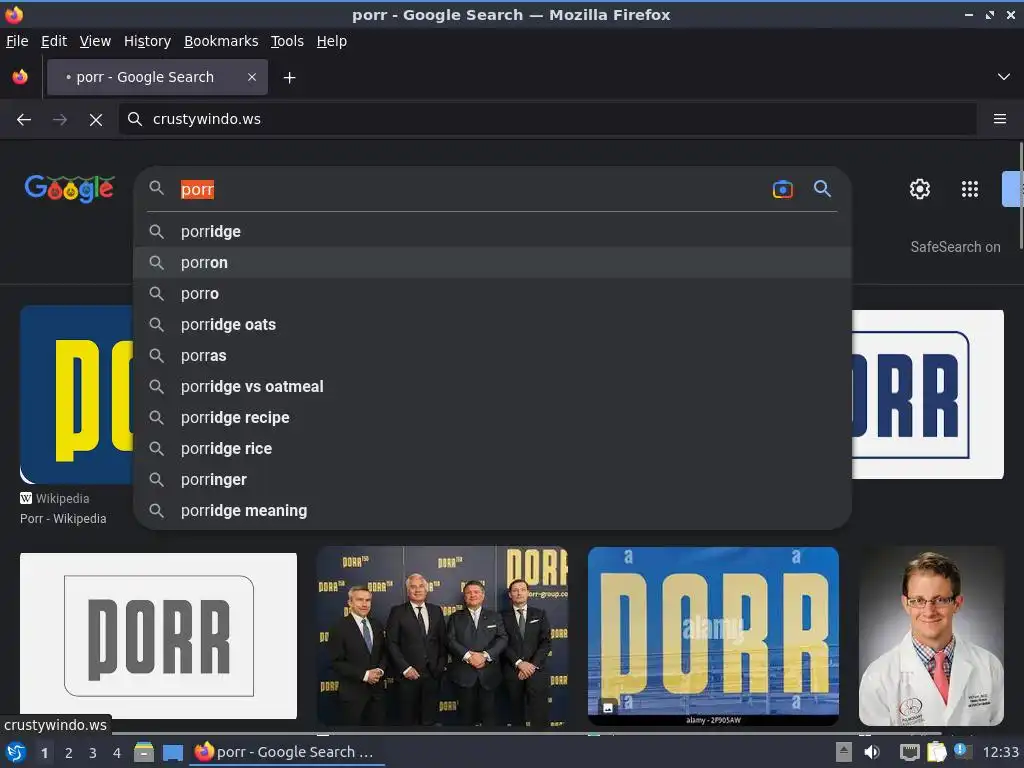Viewport: 1024px width, 768px height.
Task: Open the Edit menu
Action: pos(54,41)
